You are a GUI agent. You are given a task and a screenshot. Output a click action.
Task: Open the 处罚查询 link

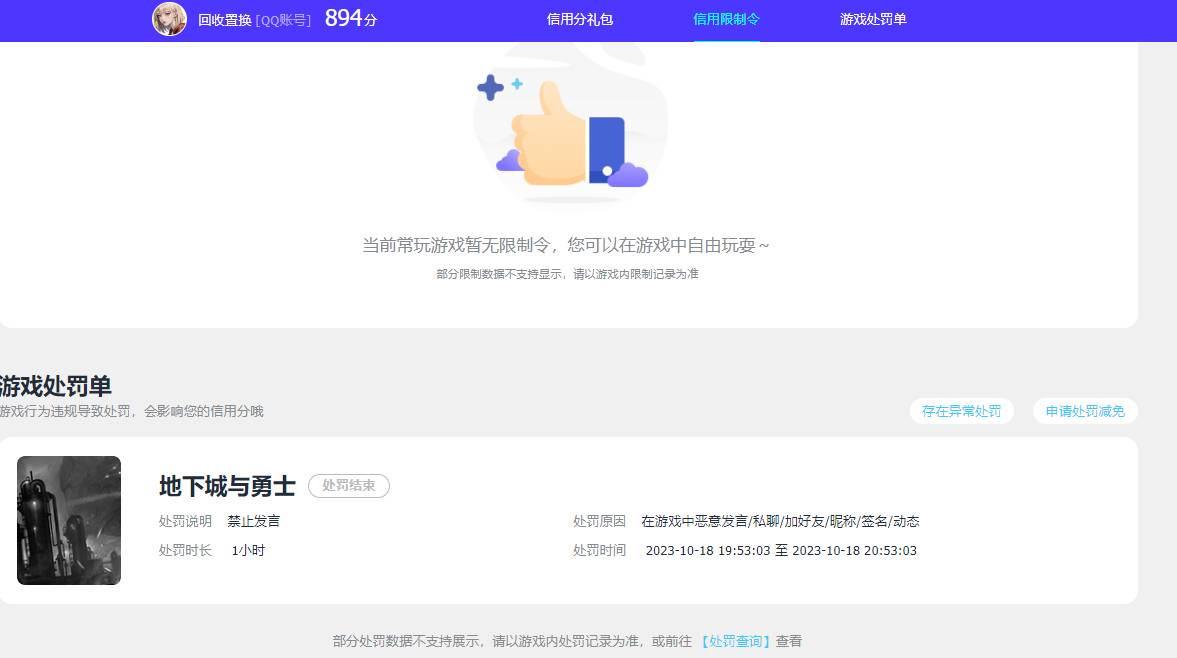(736, 641)
